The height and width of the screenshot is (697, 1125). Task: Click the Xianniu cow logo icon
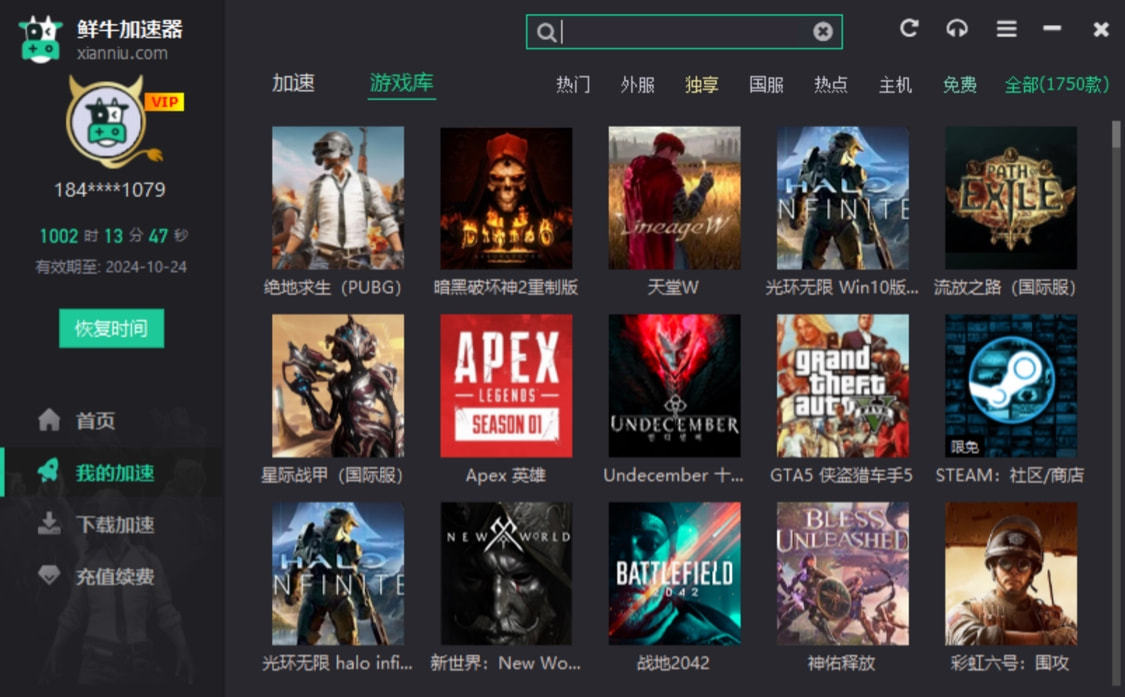pos(40,39)
